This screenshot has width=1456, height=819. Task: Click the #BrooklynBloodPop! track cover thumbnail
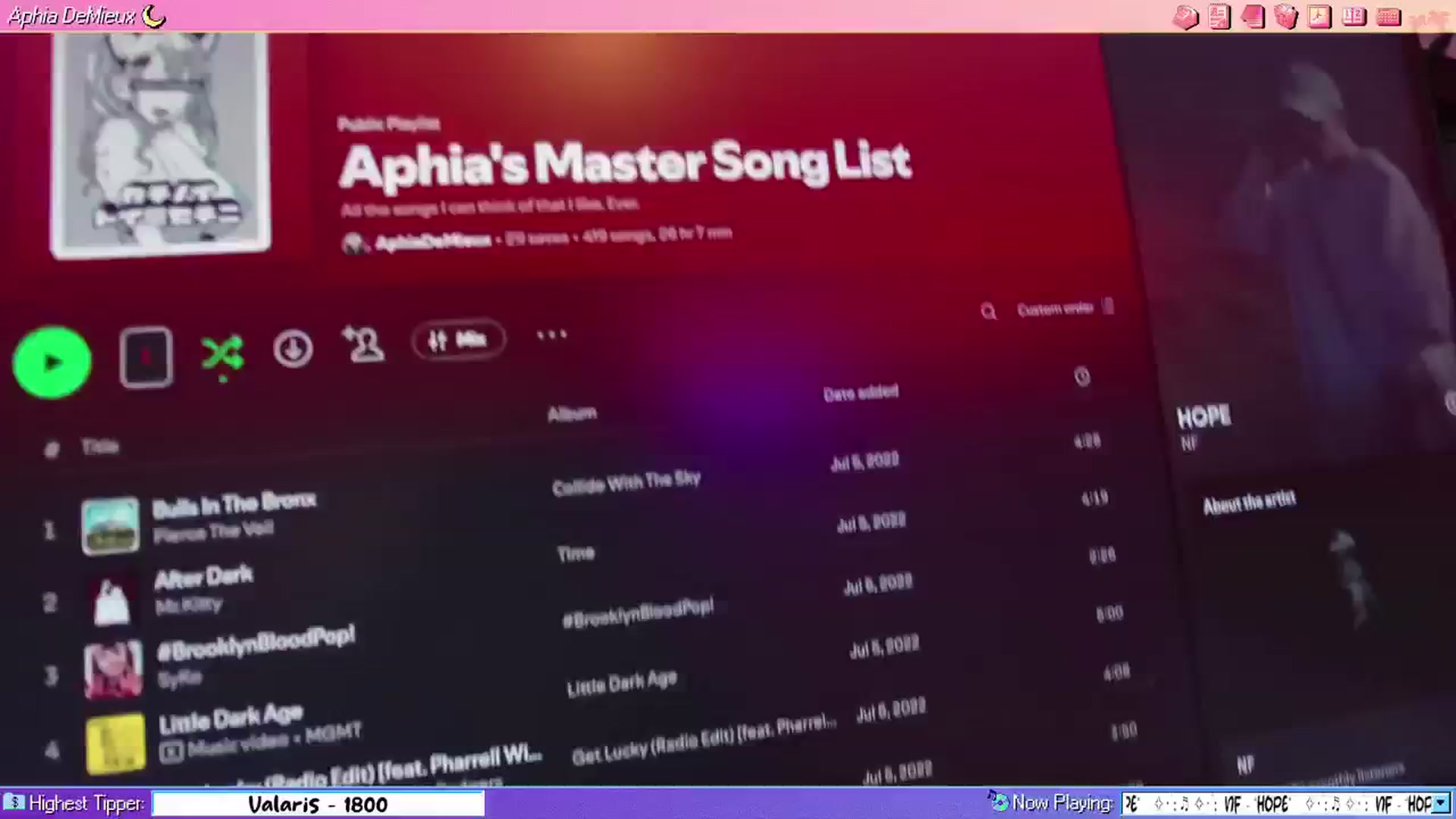coord(113,670)
